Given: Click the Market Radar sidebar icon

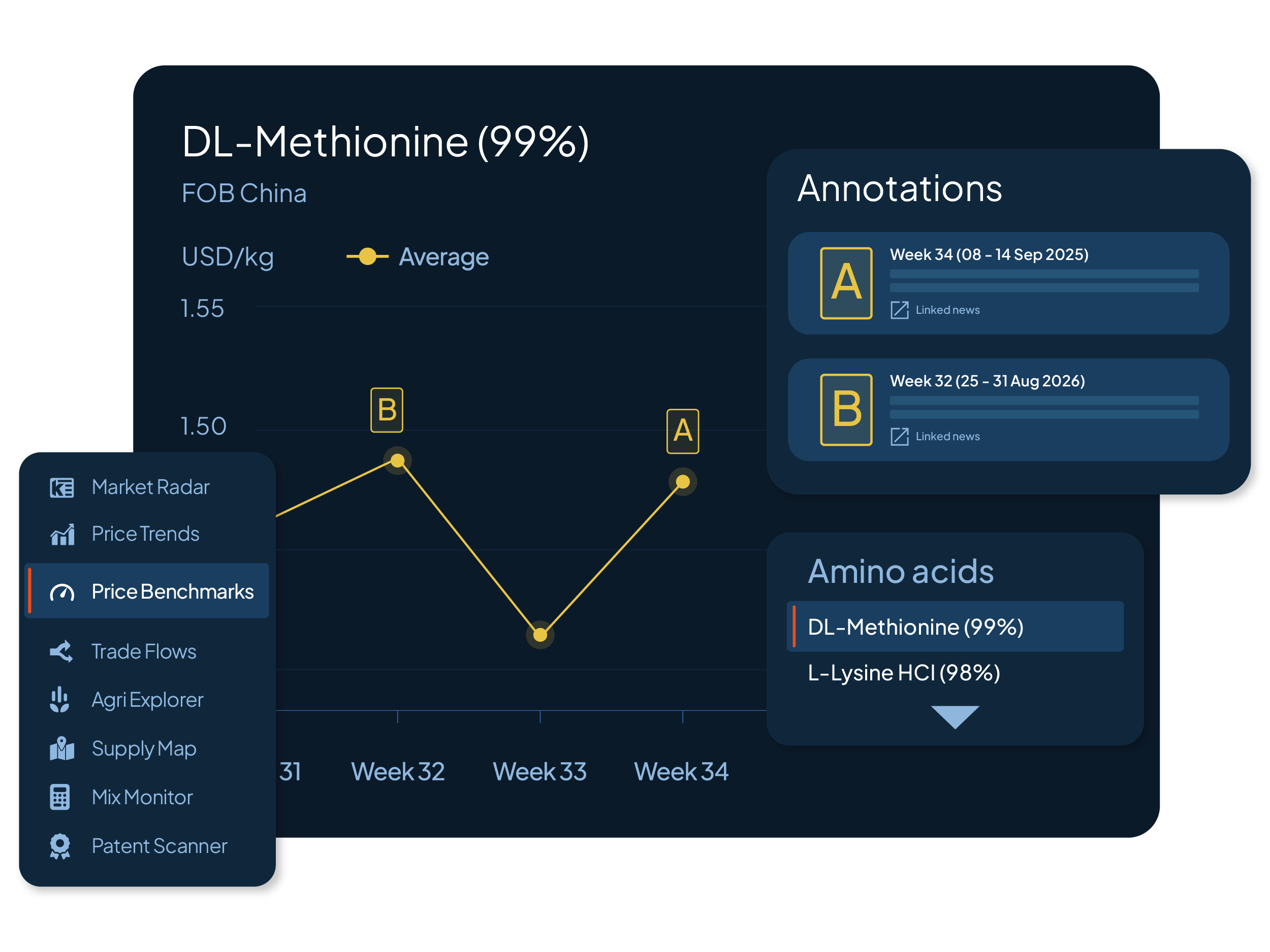Looking at the screenshot, I should tap(61, 488).
